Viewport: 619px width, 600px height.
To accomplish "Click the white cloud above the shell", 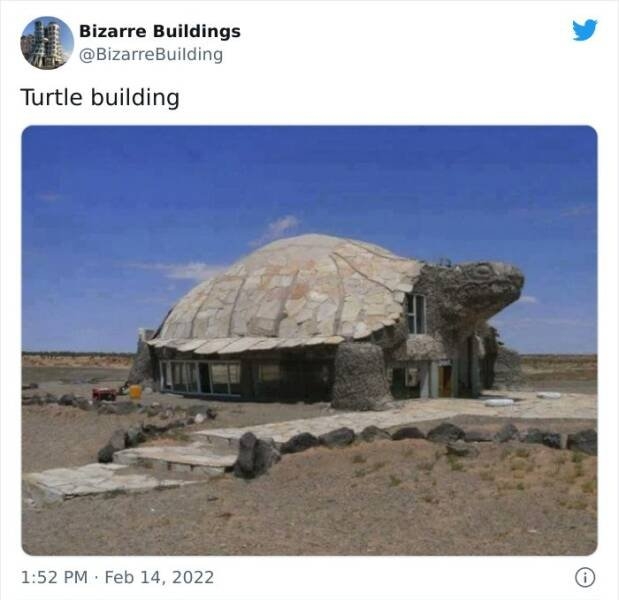I will pos(279,228).
